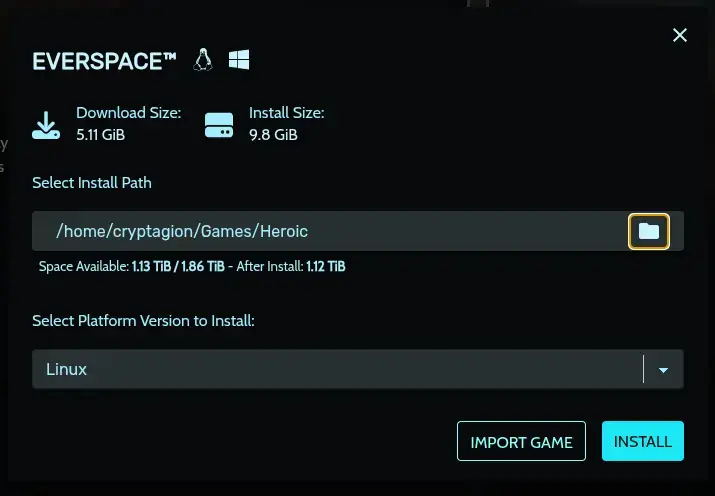Screen dimensions: 715x496
Task: Click the install path text field
Action: coord(330,231)
